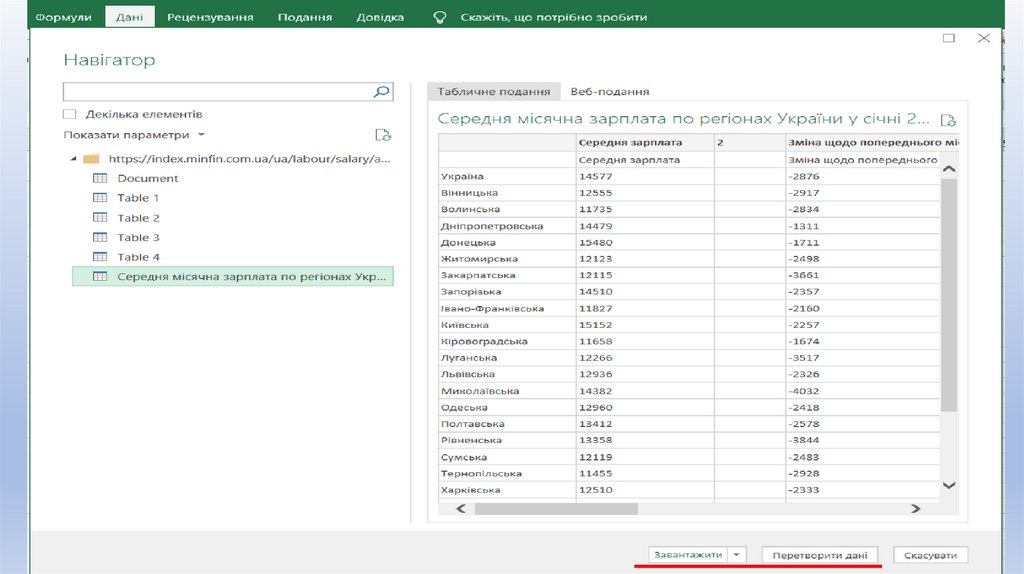Click the search magnifier icon in Navigator
Screen dimensions: 1024x574
click(x=381, y=92)
